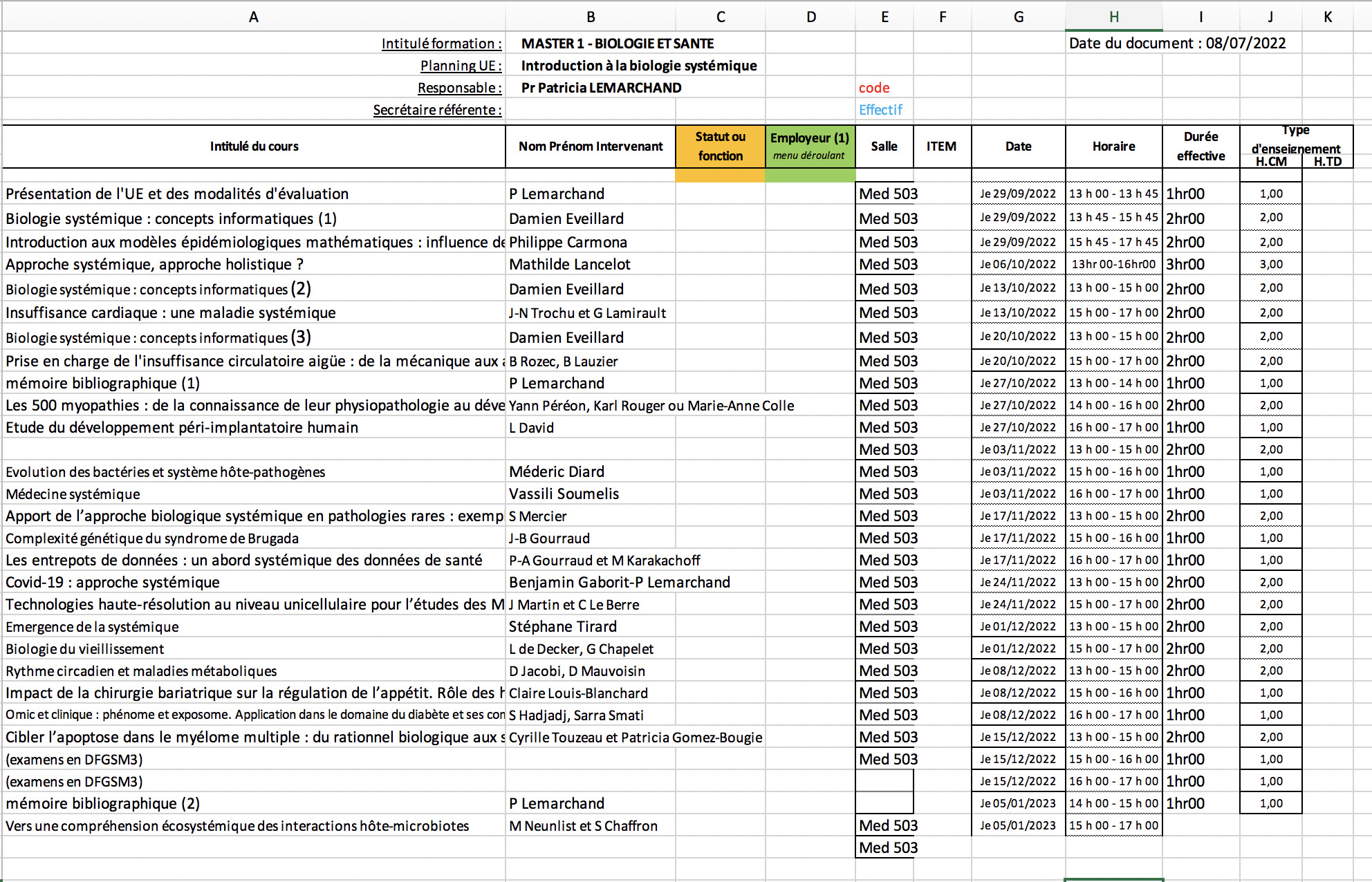
Task: Click the 'Je 05/01/2023' date at 15 h 00
Action: (1018, 826)
